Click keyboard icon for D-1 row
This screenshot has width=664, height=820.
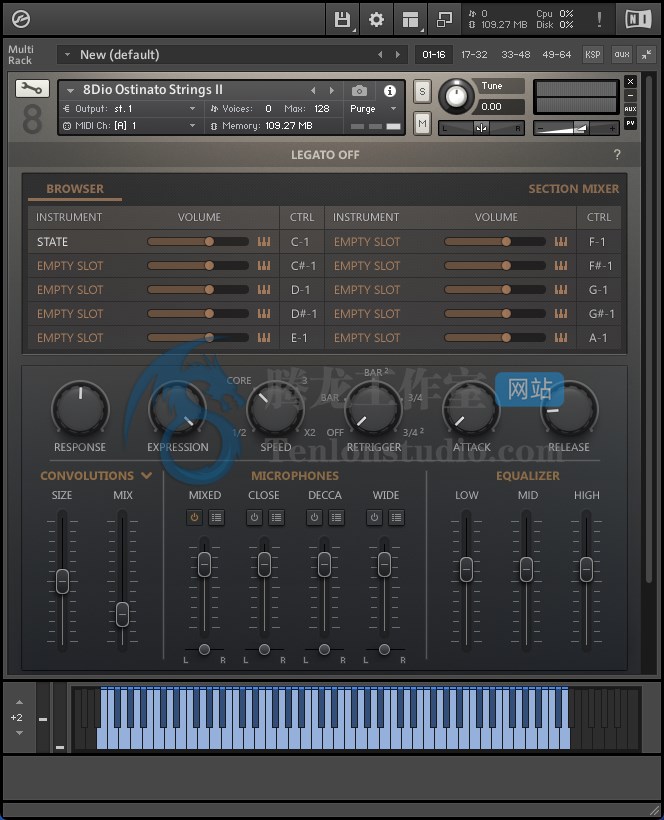[264, 290]
